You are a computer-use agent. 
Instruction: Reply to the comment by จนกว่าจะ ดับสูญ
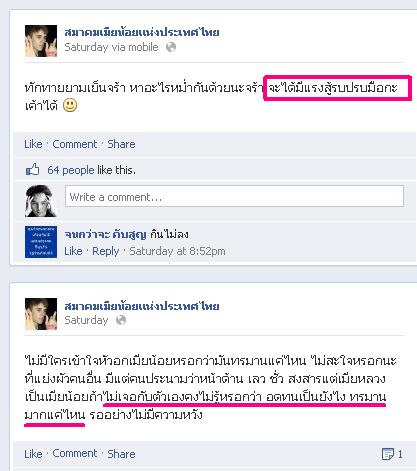pos(106,251)
